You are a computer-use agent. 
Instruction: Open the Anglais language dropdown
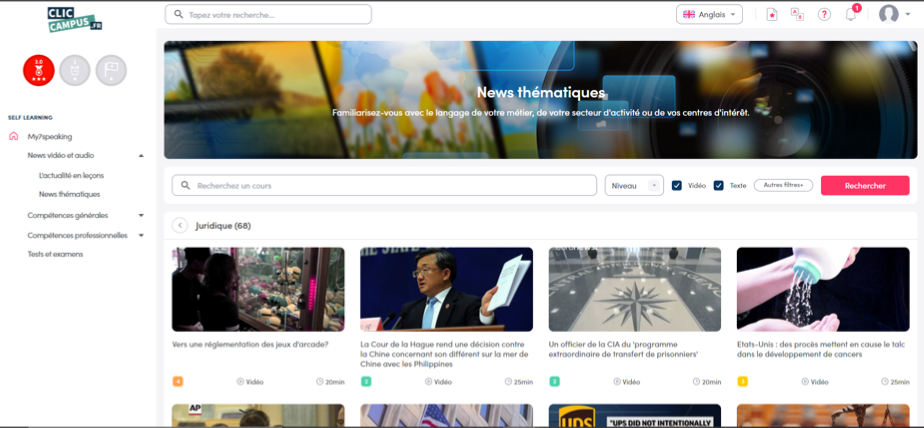click(x=709, y=14)
